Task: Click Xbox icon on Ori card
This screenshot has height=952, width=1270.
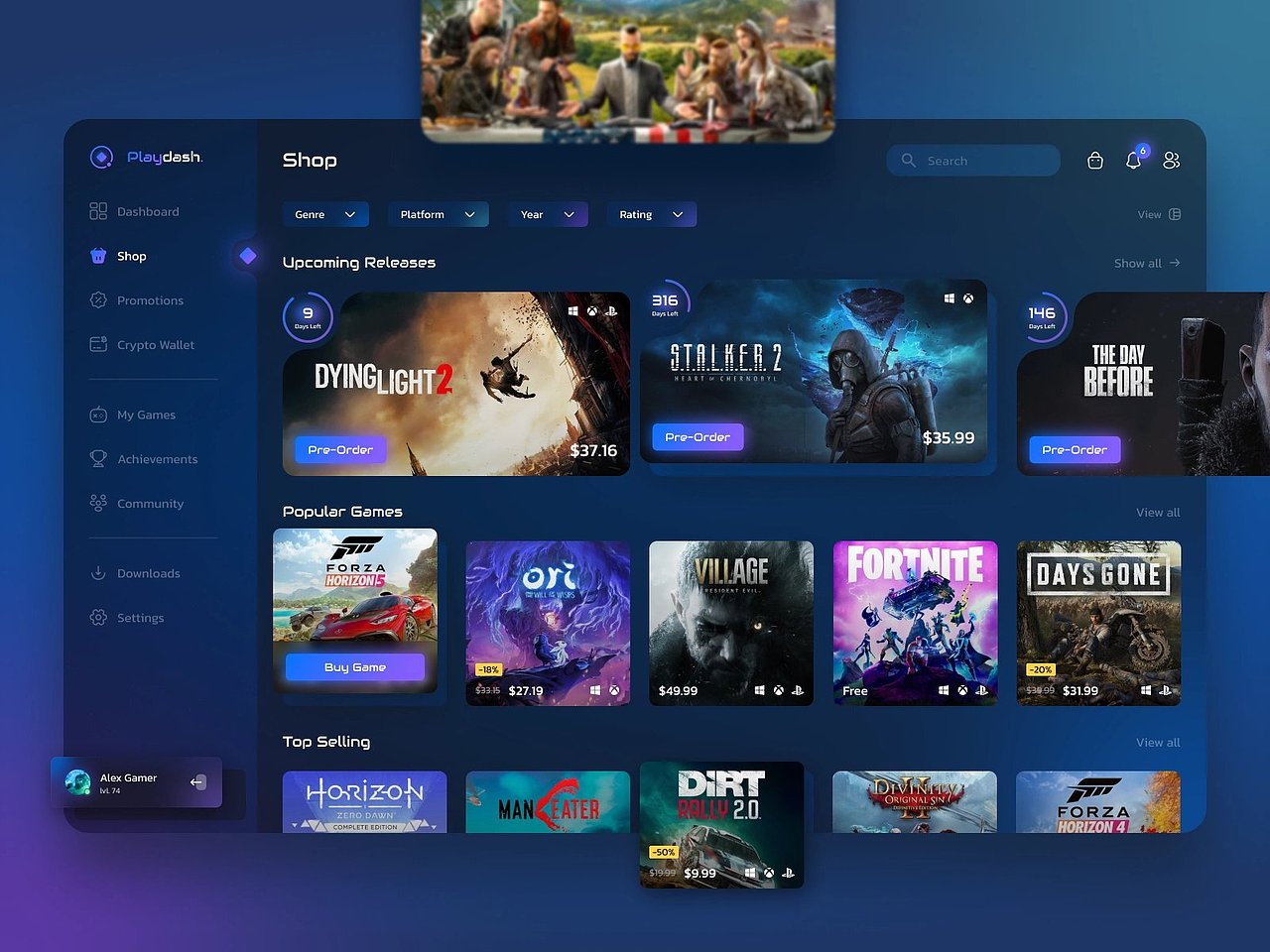Action: coord(614,690)
